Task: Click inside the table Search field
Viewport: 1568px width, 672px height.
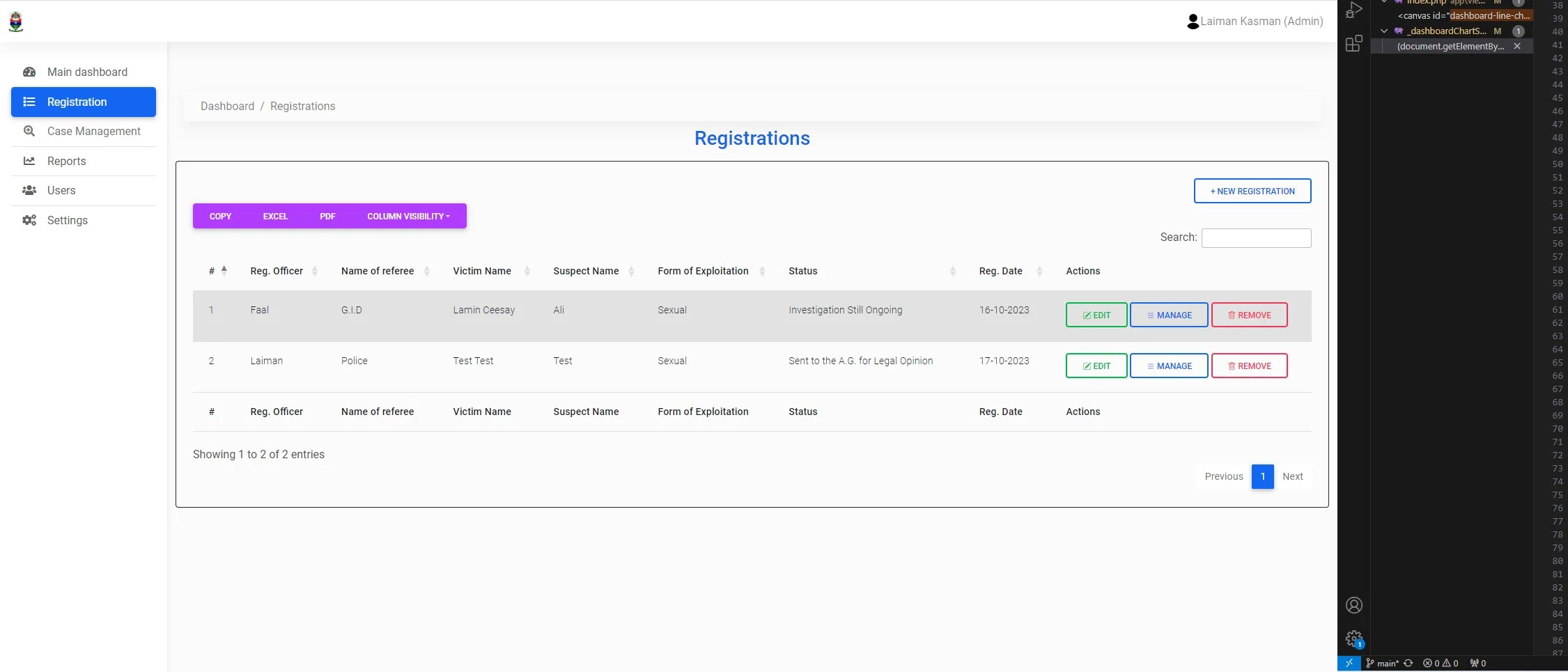Action: point(1255,237)
